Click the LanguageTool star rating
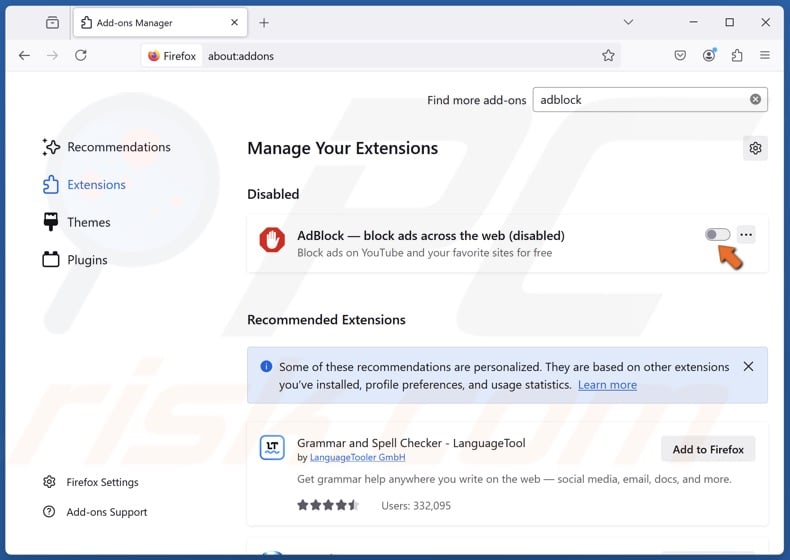This screenshot has width=790, height=560. point(327,505)
